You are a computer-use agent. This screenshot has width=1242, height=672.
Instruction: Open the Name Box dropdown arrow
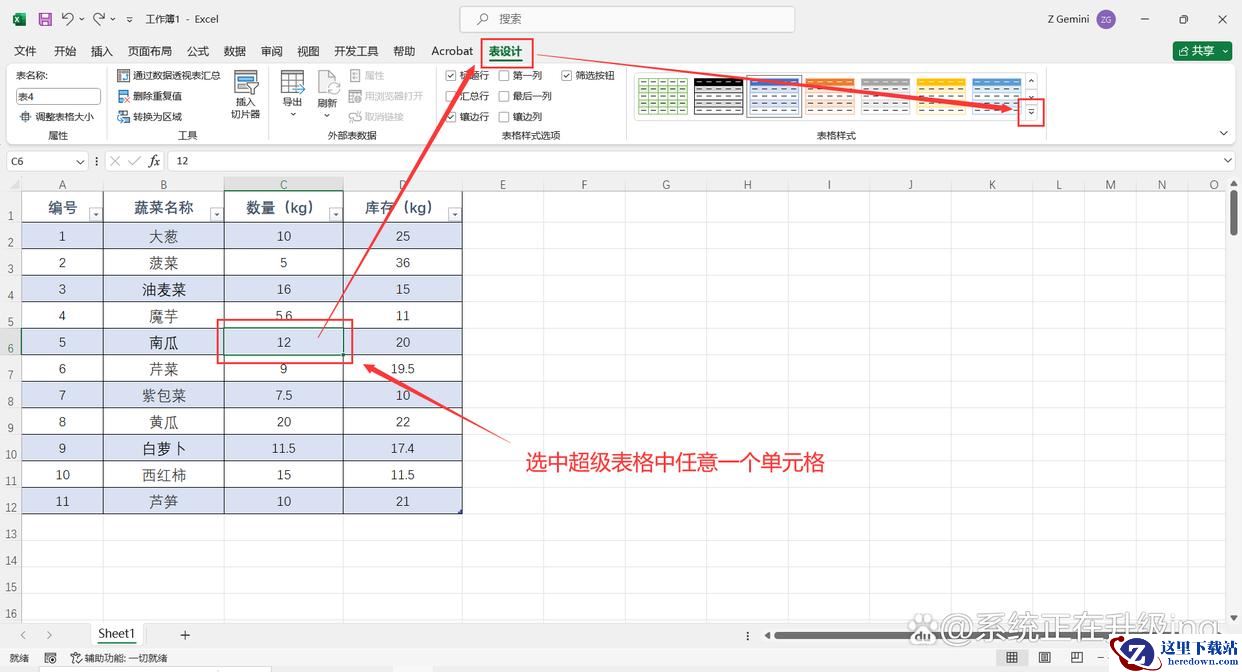point(81,161)
